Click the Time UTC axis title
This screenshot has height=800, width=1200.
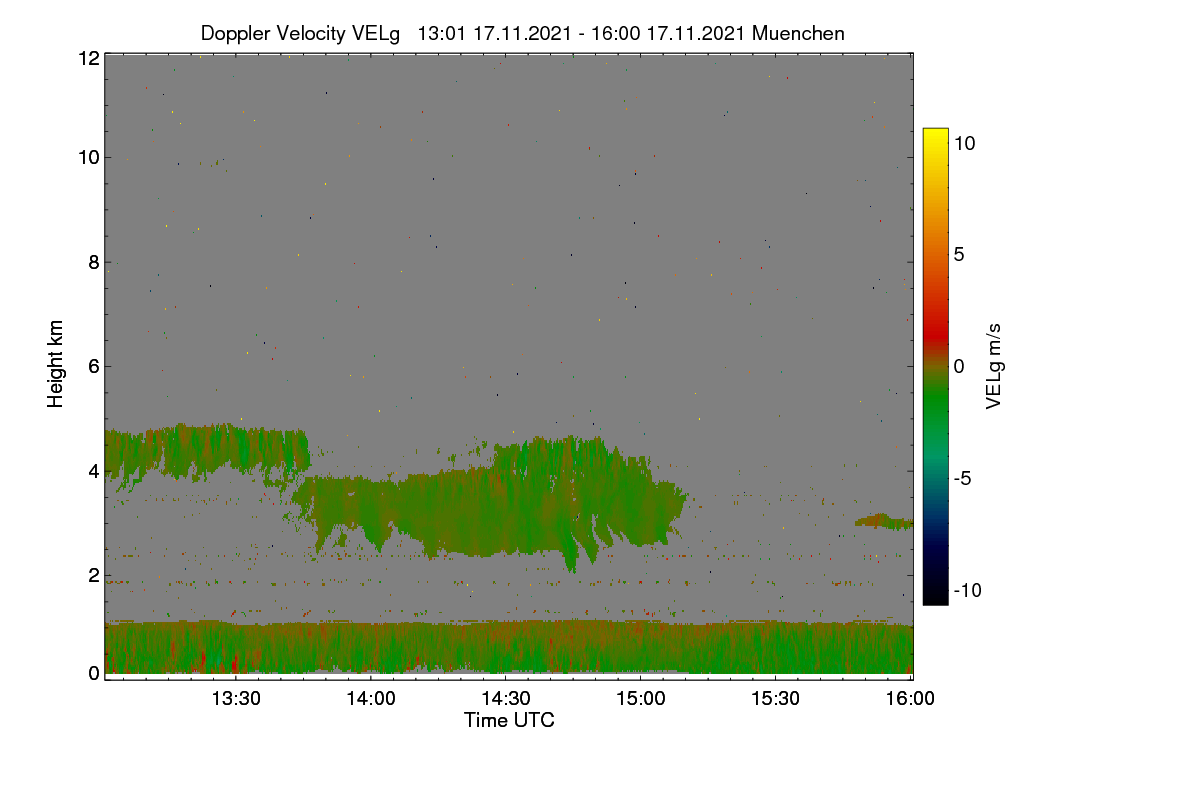(x=509, y=720)
